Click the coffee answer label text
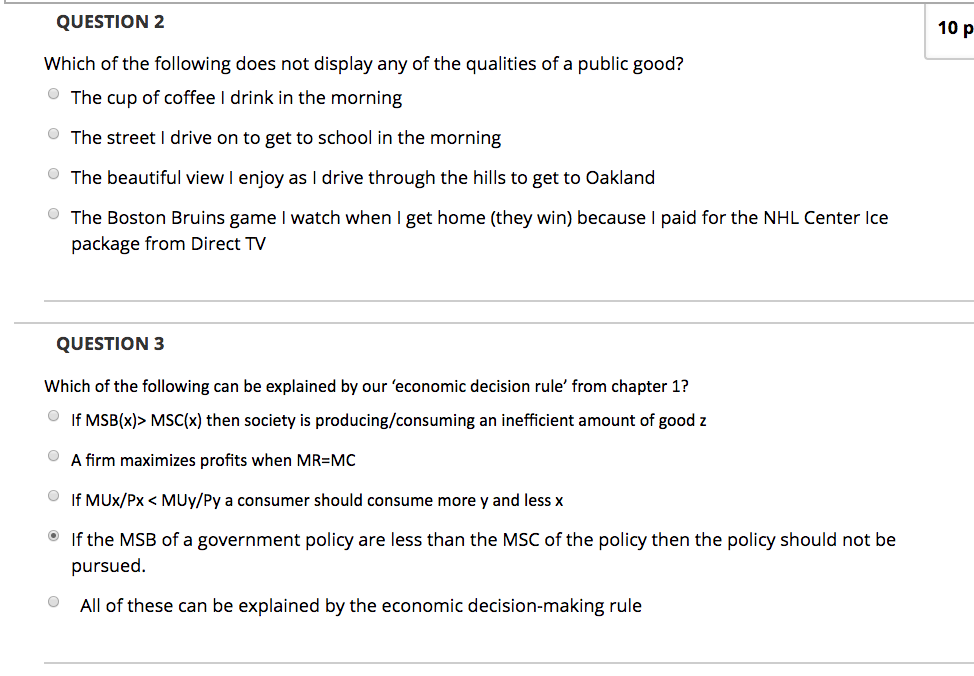 pos(235,97)
